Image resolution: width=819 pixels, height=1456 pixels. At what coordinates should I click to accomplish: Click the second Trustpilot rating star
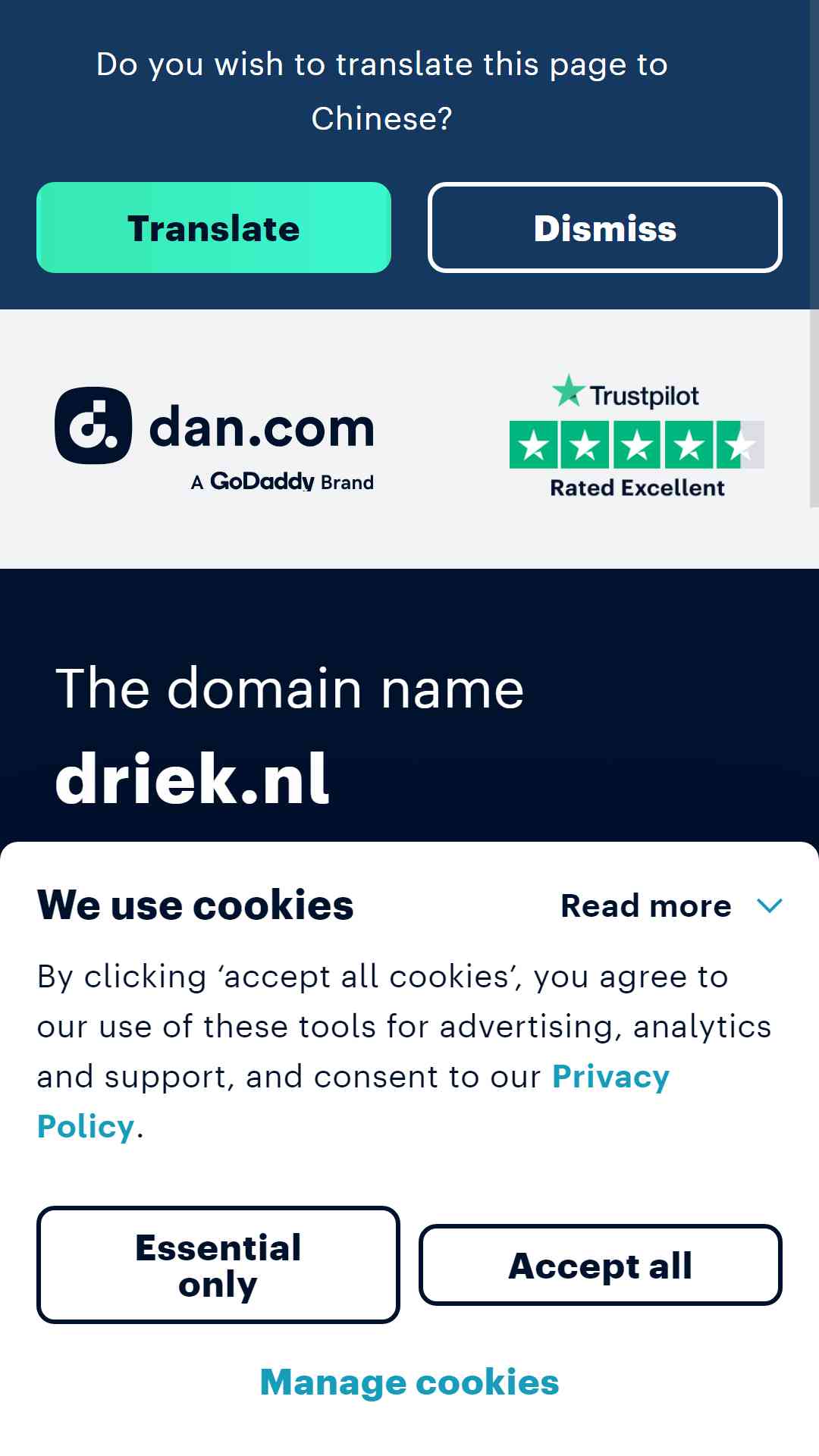(585, 444)
